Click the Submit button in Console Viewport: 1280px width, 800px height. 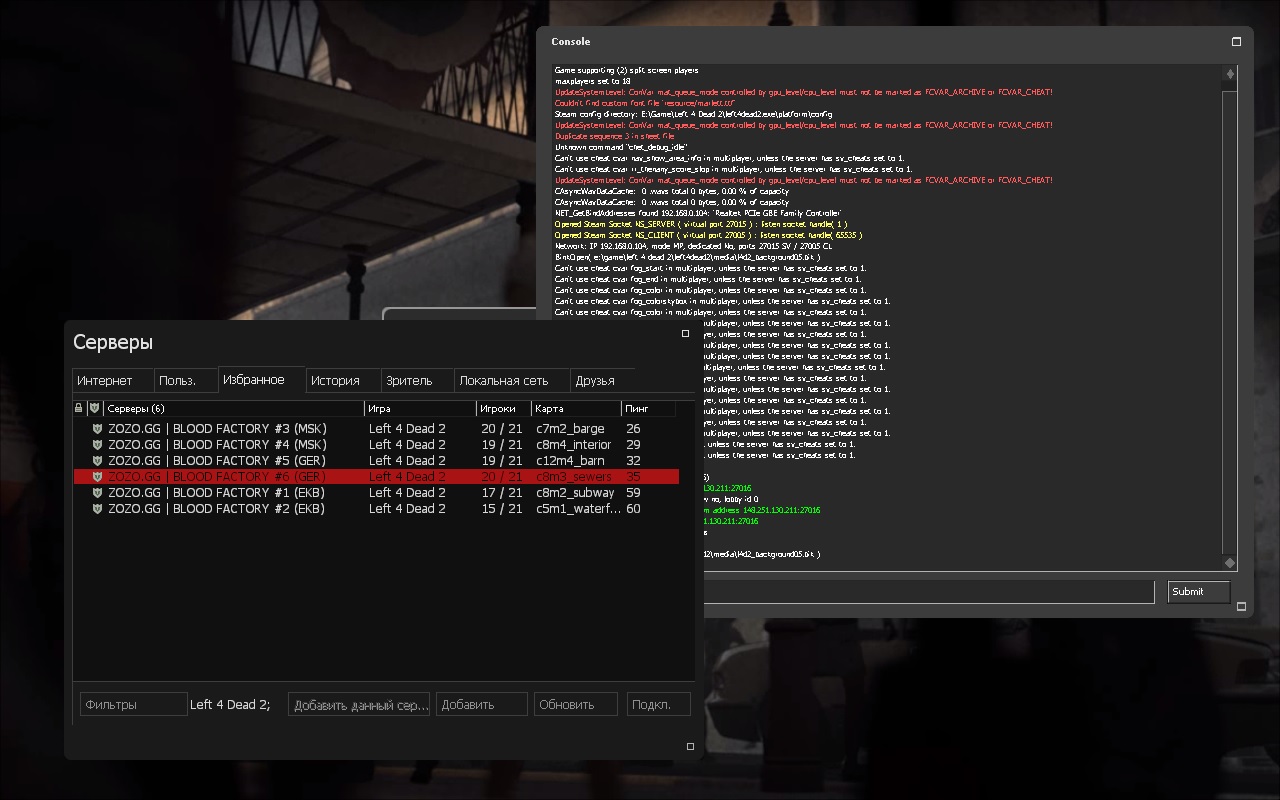(1199, 592)
